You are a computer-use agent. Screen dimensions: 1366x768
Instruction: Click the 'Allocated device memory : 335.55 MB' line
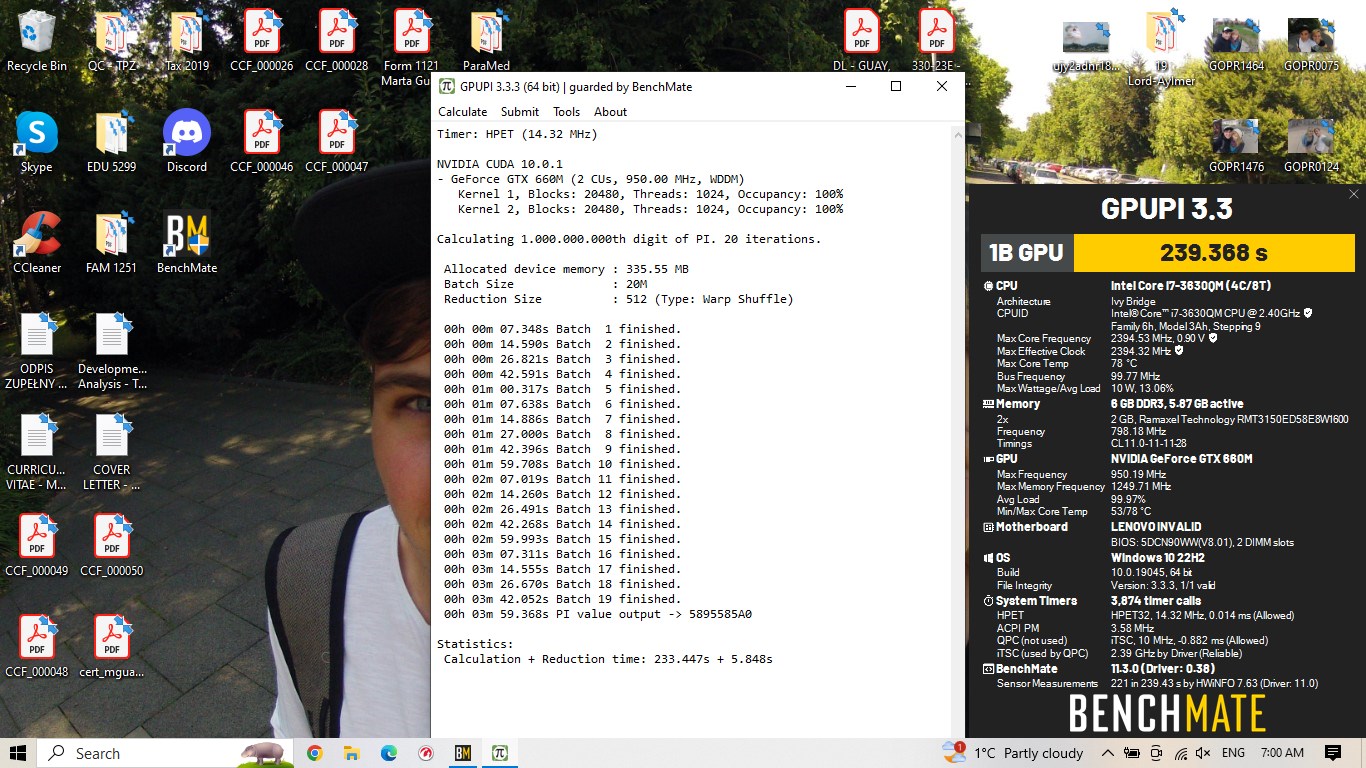point(566,269)
